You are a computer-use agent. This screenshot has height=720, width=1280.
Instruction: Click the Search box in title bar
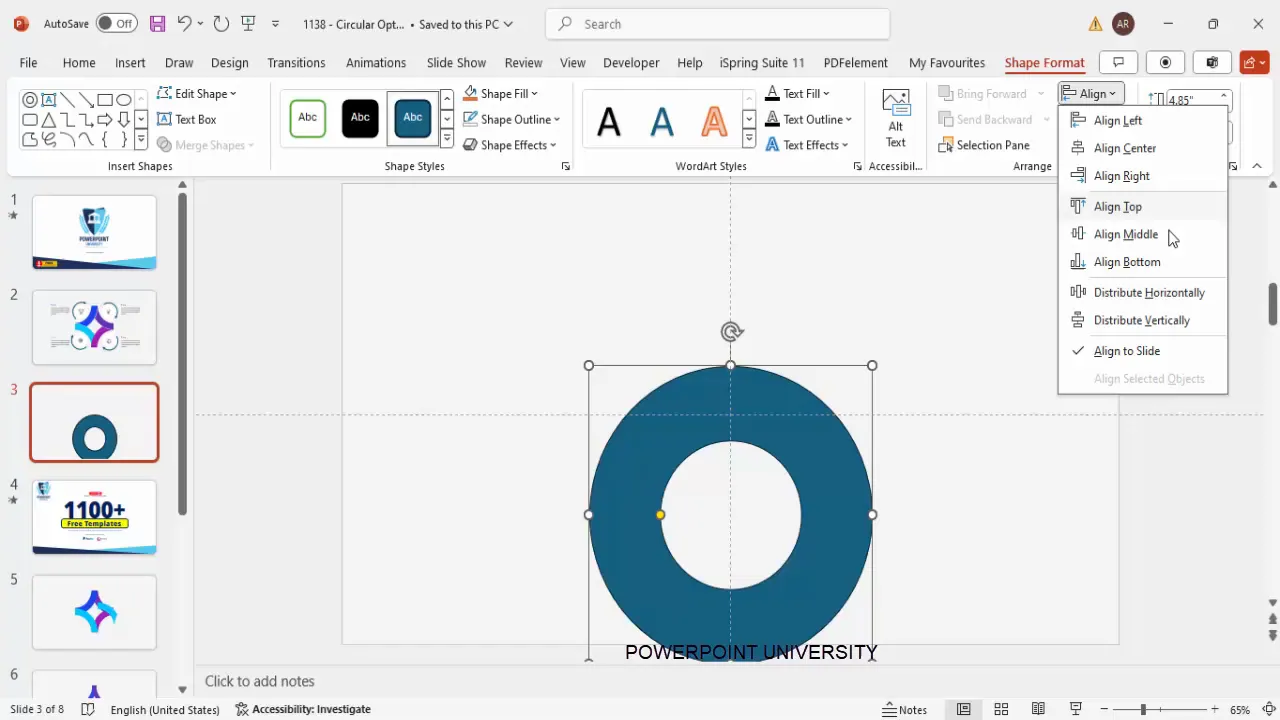coord(718,24)
